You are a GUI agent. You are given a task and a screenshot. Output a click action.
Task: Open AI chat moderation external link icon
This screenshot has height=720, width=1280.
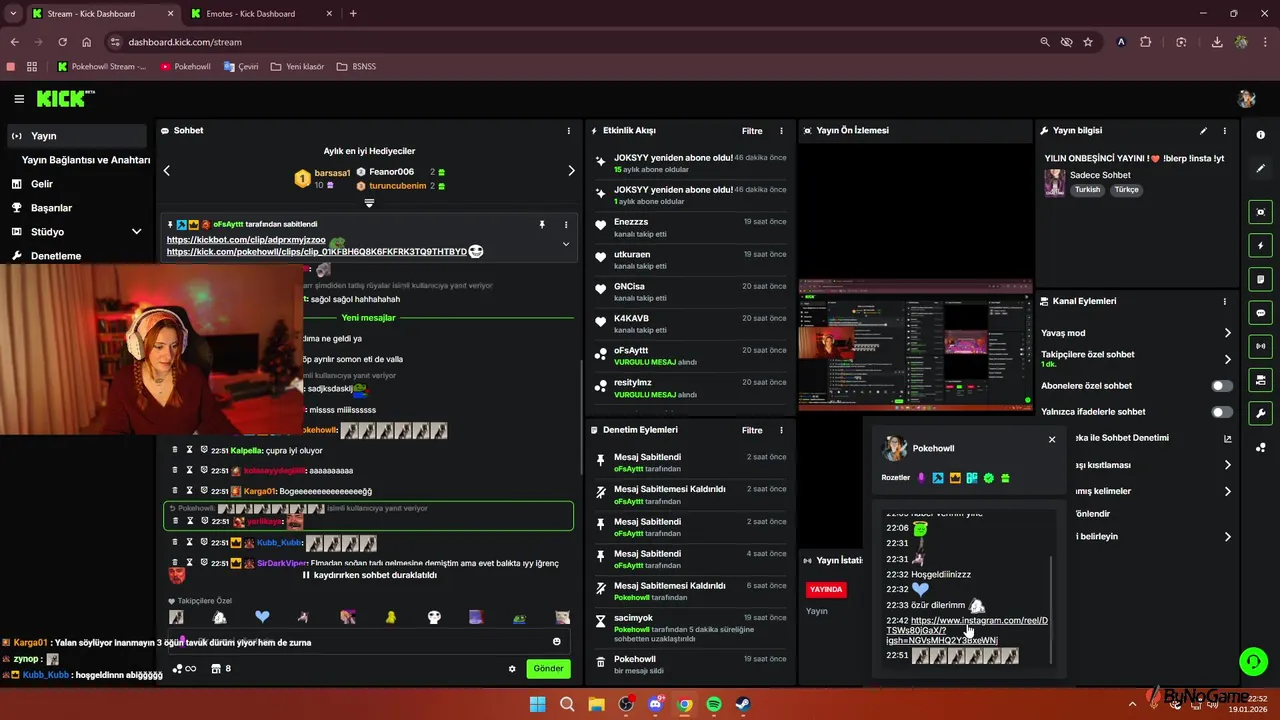1228,438
